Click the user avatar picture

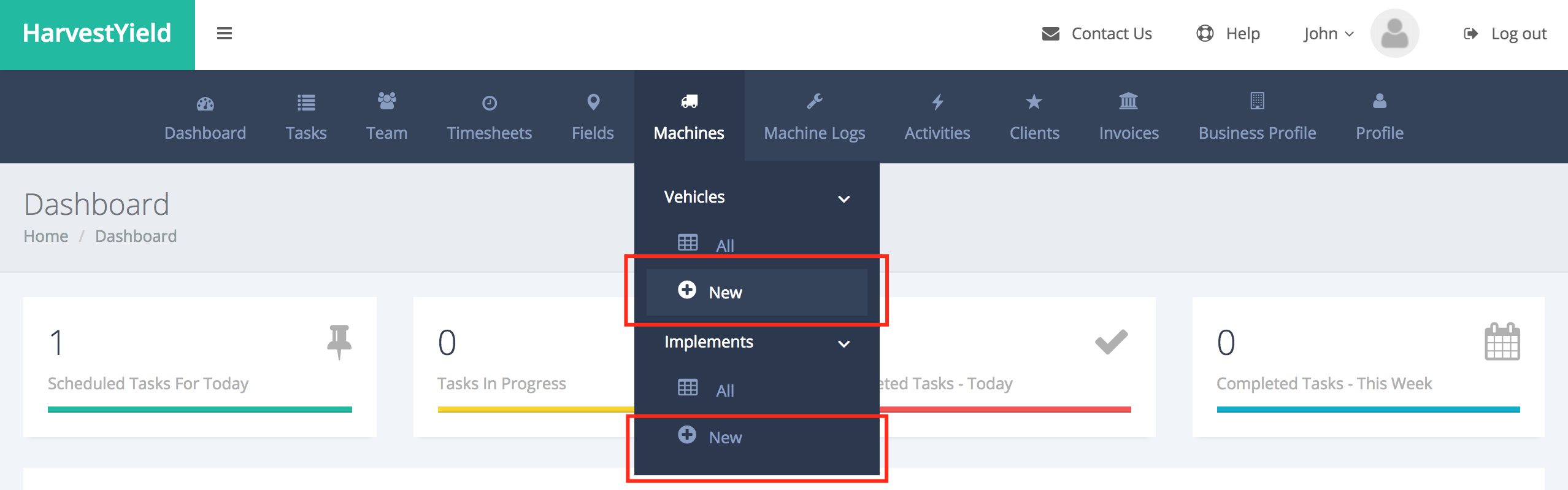(1394, 33)
